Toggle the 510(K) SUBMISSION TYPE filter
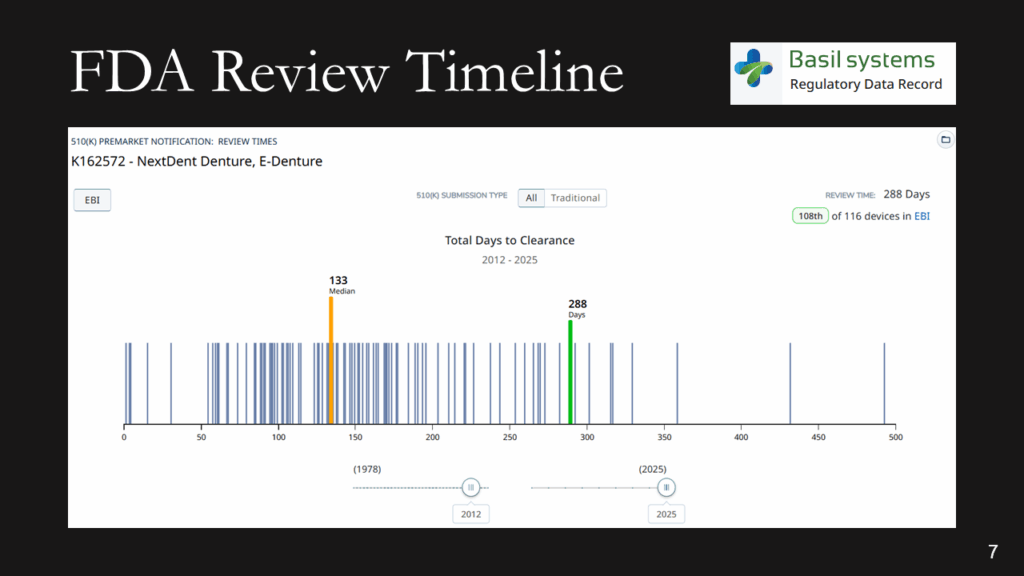Screen dimensions: 1024x576 461,196
